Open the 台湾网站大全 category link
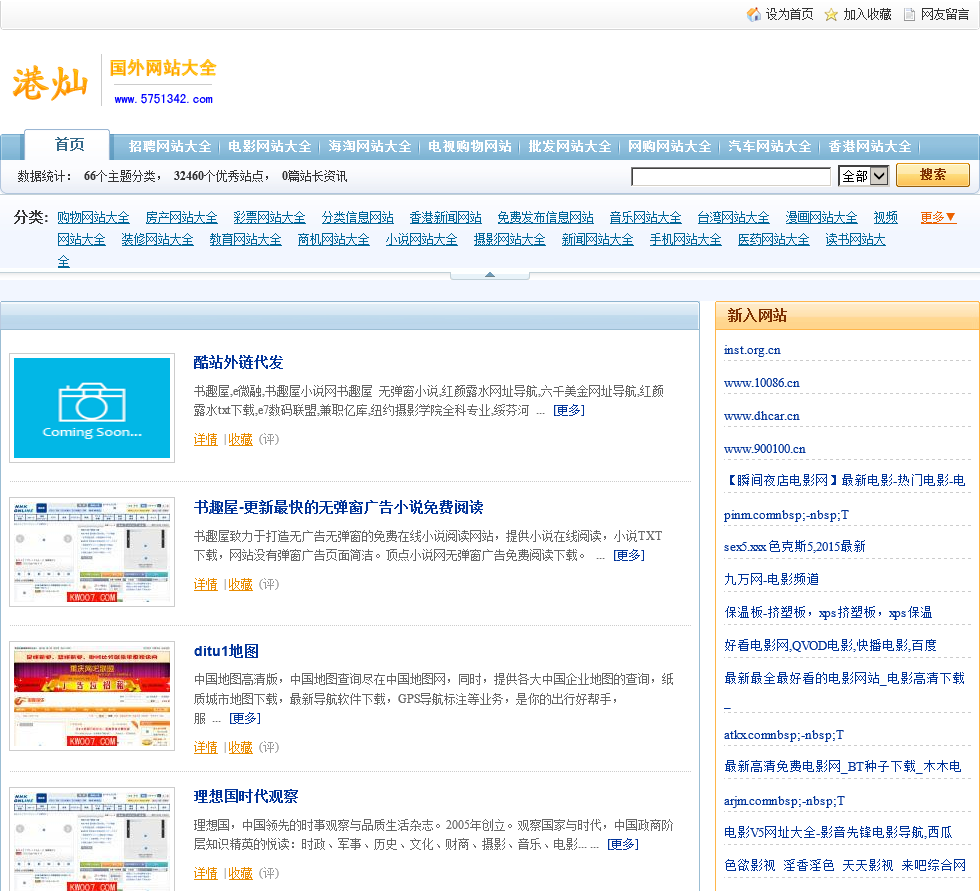 coord(734,217)
